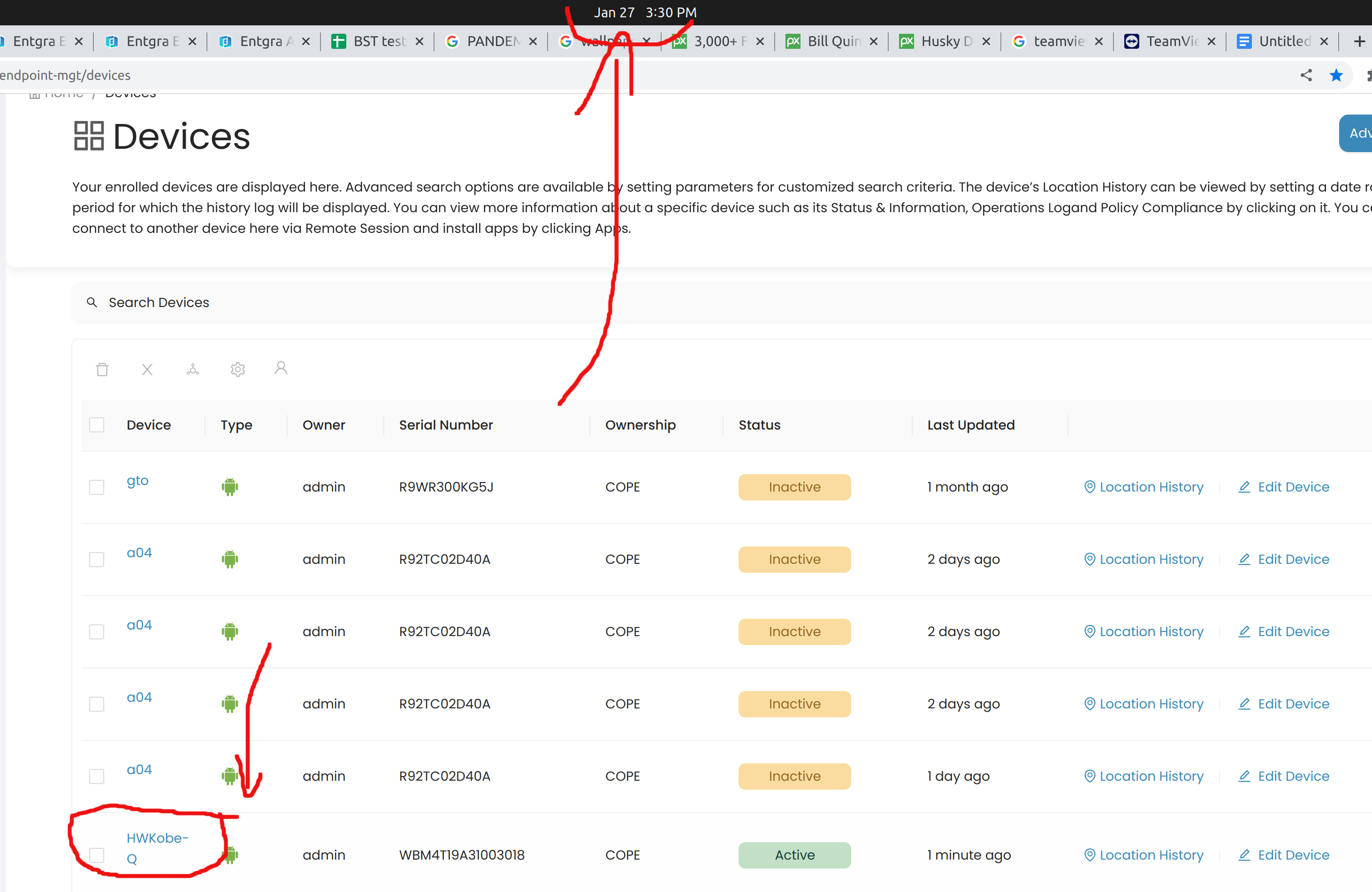
Task: Click the magnifier icon in Search Devices bar
Action: click(92, 302)
